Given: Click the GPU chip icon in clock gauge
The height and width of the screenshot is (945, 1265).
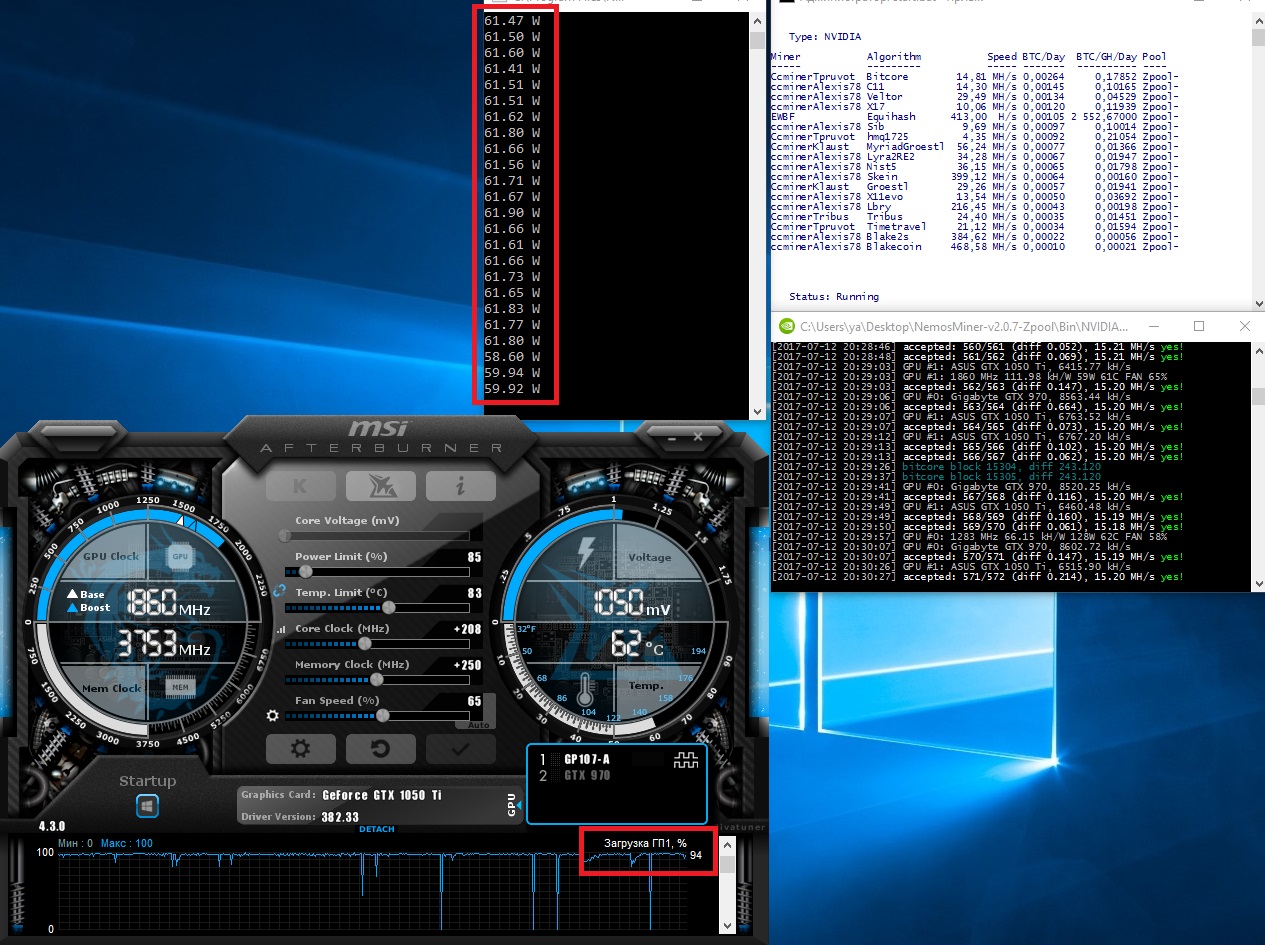Looking at the screenshot, I should click(x=180, y=555).
